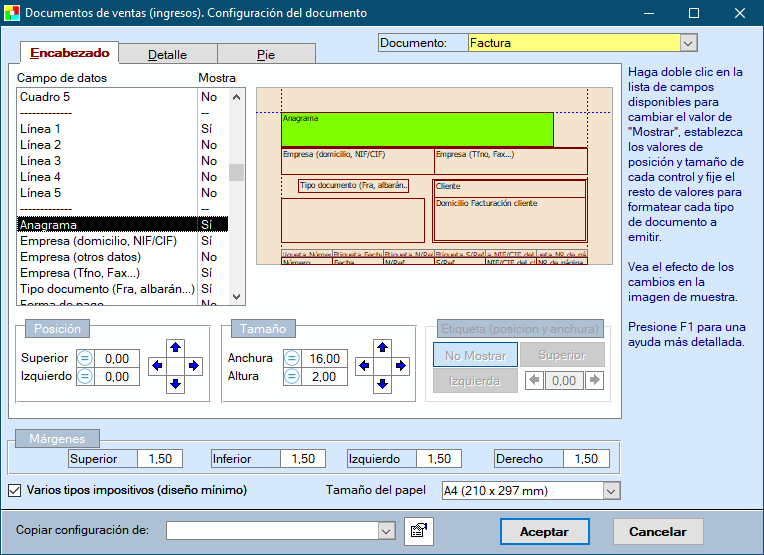Toggle Varios tipos impositivos checkbox

(15, 490)
